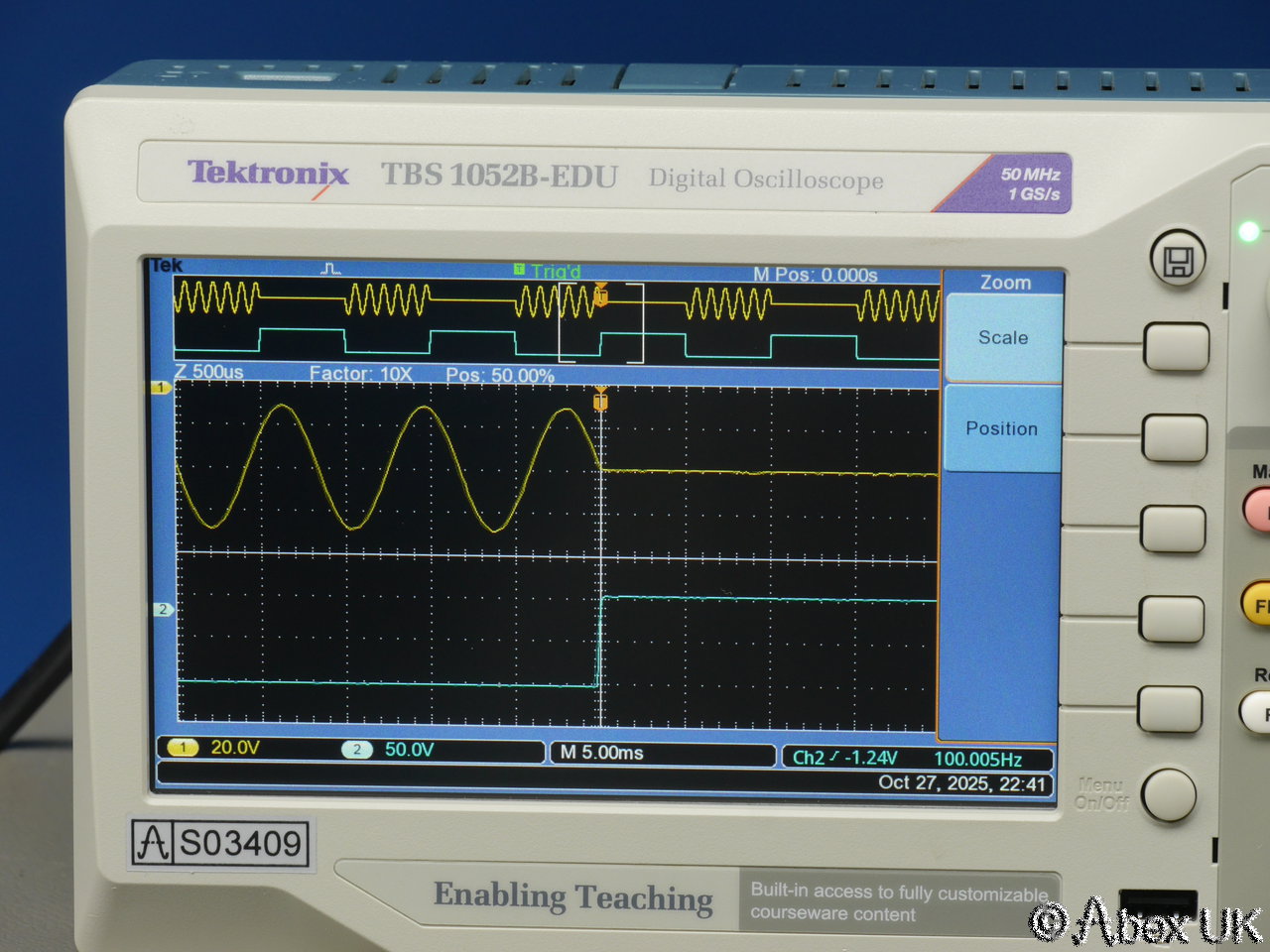The width and height of the screenshot is (1270, 952).
Task: Click the M 5.00ms timebase readout
Action: coord(602,754)
